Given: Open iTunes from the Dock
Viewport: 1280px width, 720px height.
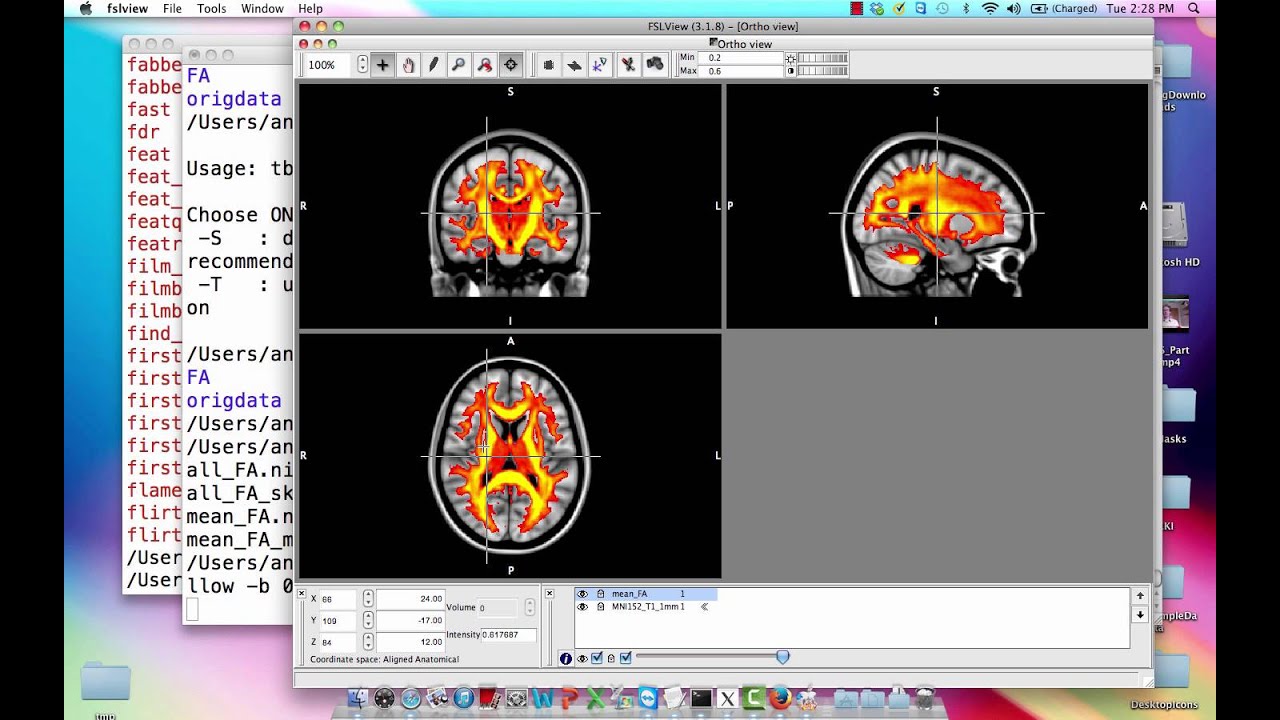Looking at the screenshot, I should 463,698.
